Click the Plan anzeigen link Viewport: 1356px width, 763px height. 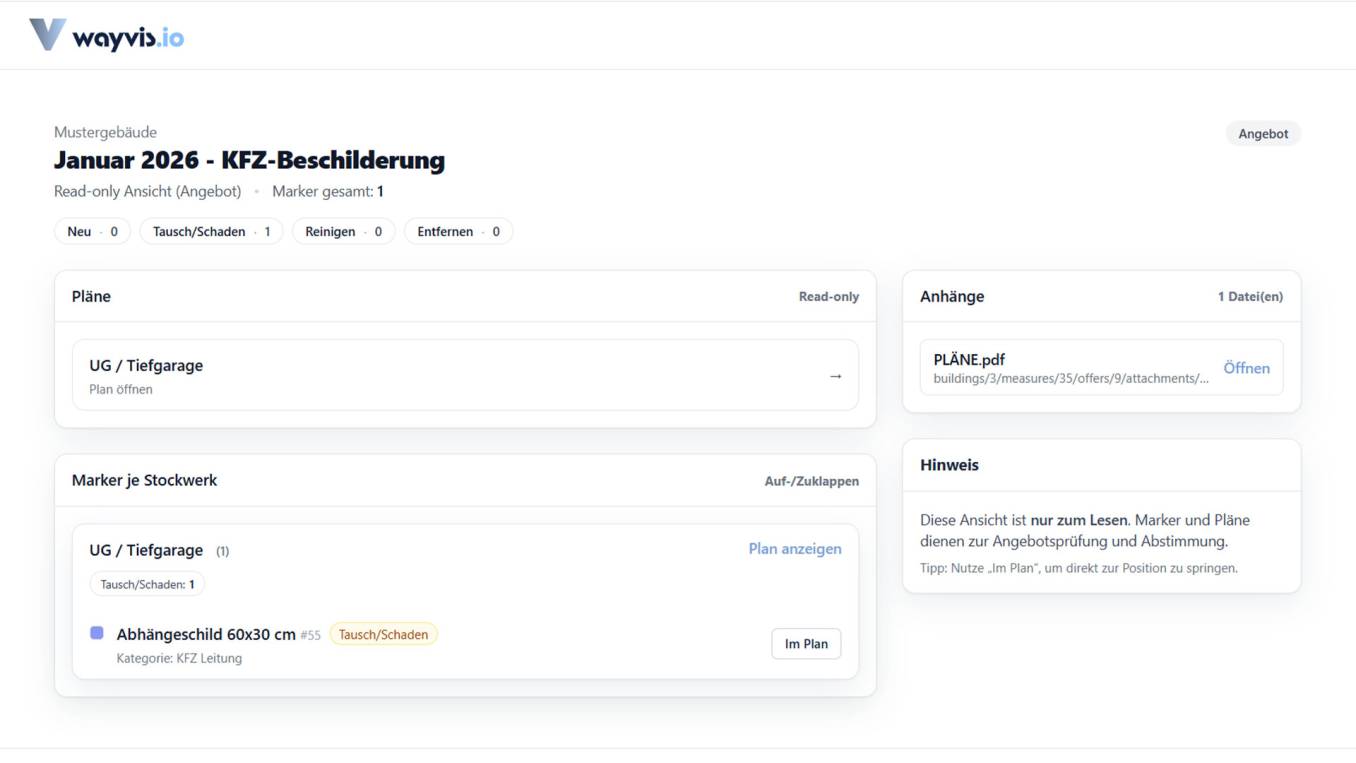[794, 549]
